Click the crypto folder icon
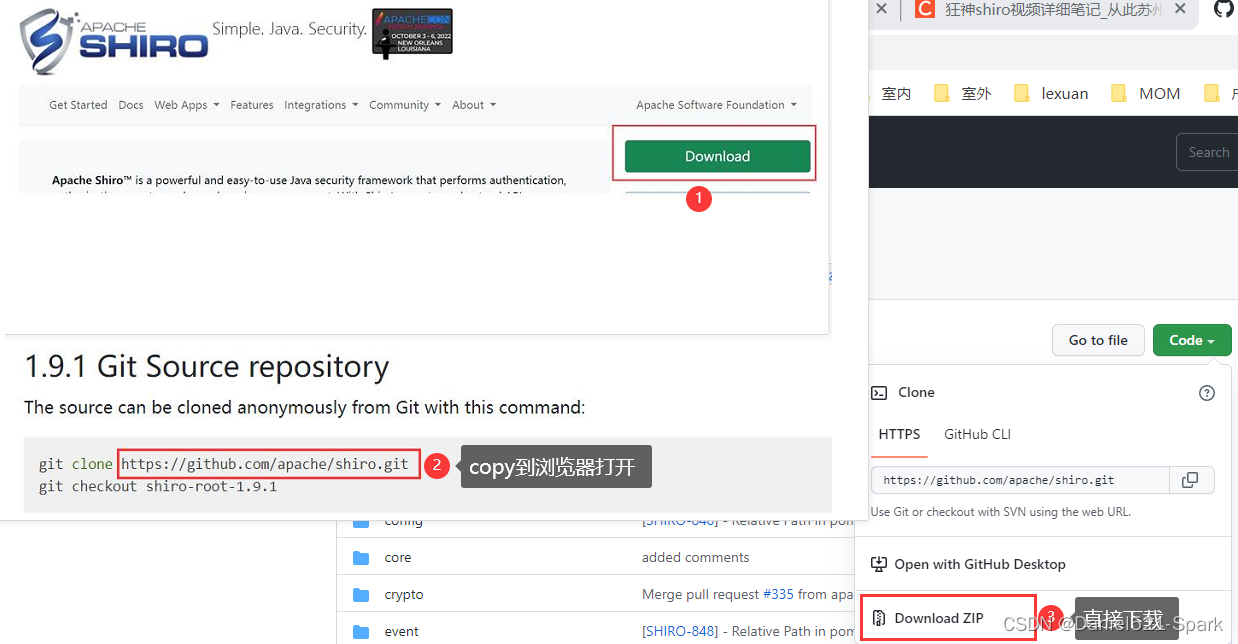 pyautogui.click(x=362, y=594)
